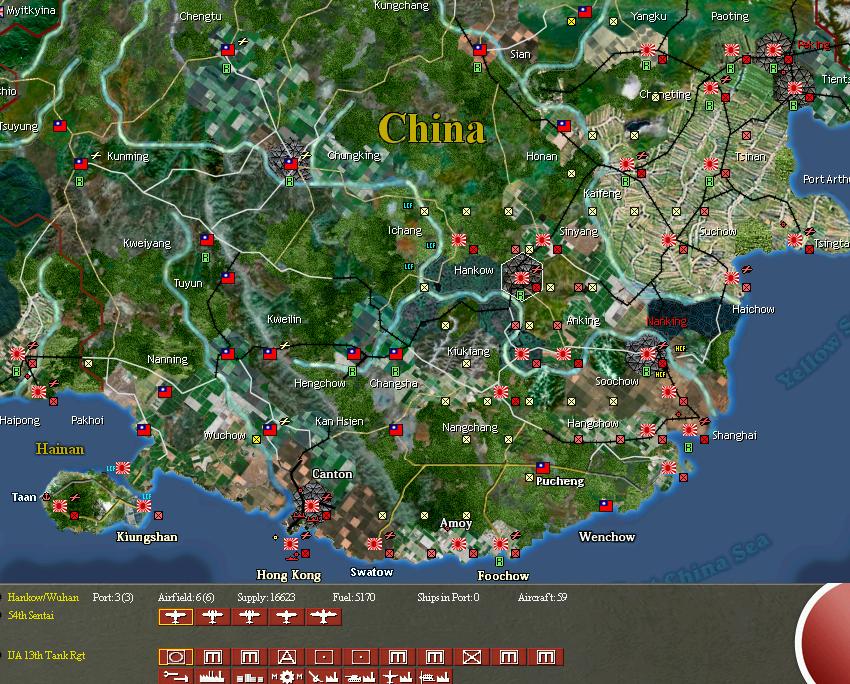Image resolution: width=850 pixels, height=684 pixels.
Task: Click the wrench repair icon in the base panel
Action: 177,674
